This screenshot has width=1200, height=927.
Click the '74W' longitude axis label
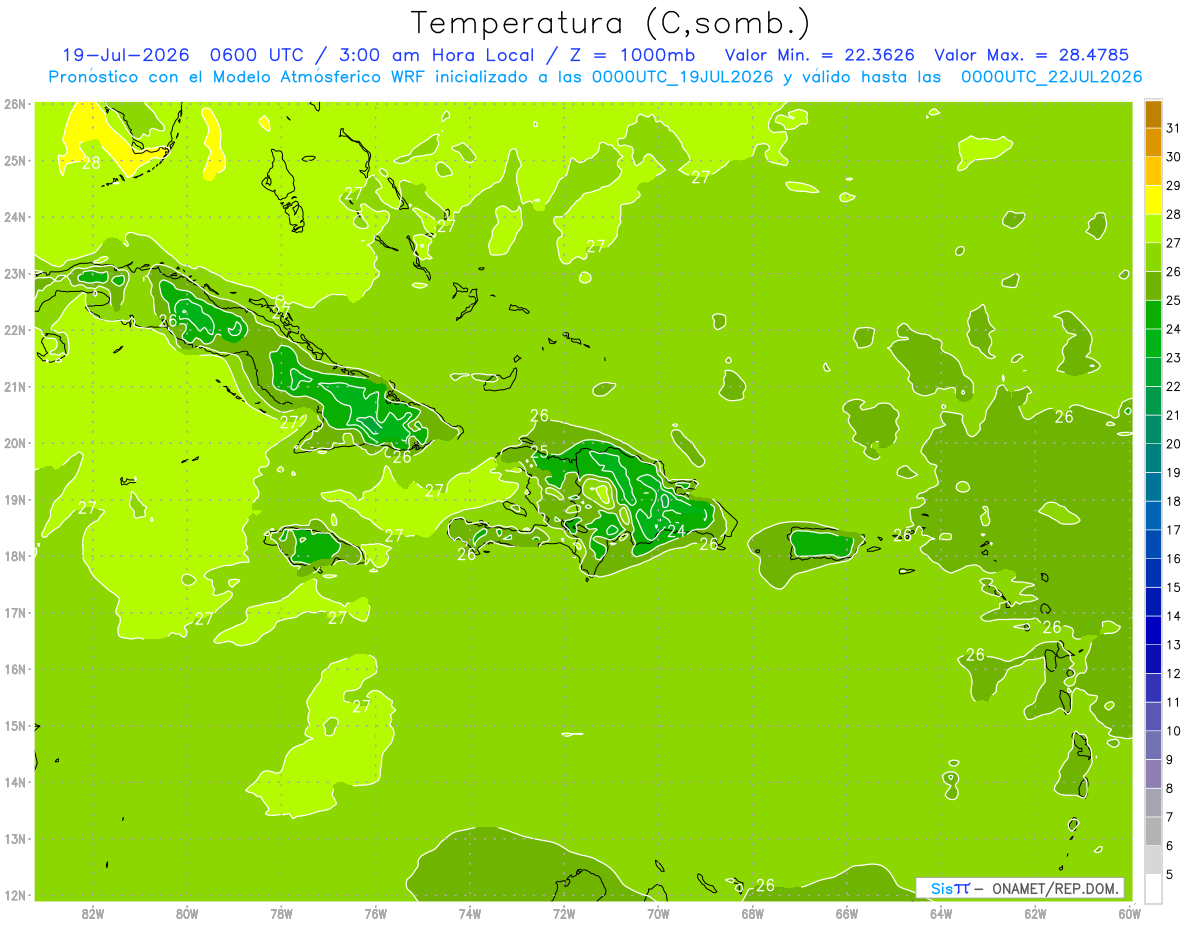coord(470,913)
